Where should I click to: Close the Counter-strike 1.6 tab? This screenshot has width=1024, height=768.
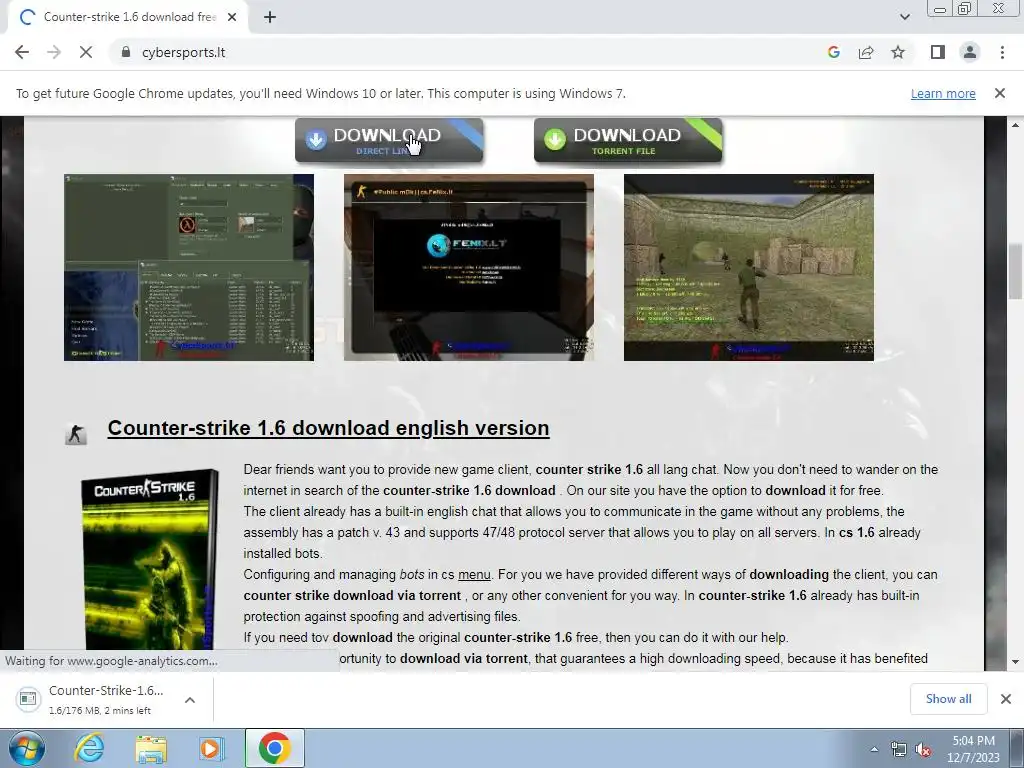click(x=232, y=17)
